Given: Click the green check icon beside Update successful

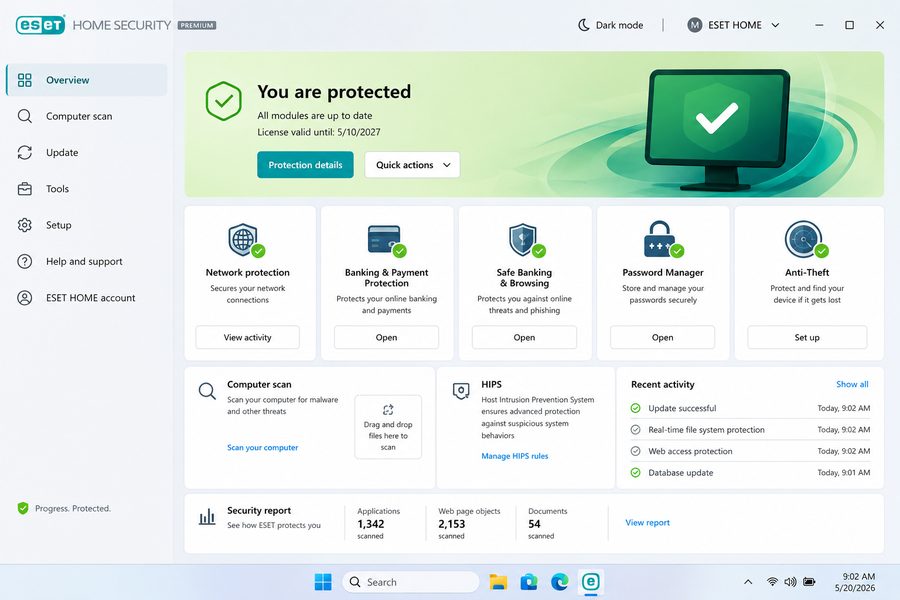Looking at the screenshot, I should click(x=635, y=408).
